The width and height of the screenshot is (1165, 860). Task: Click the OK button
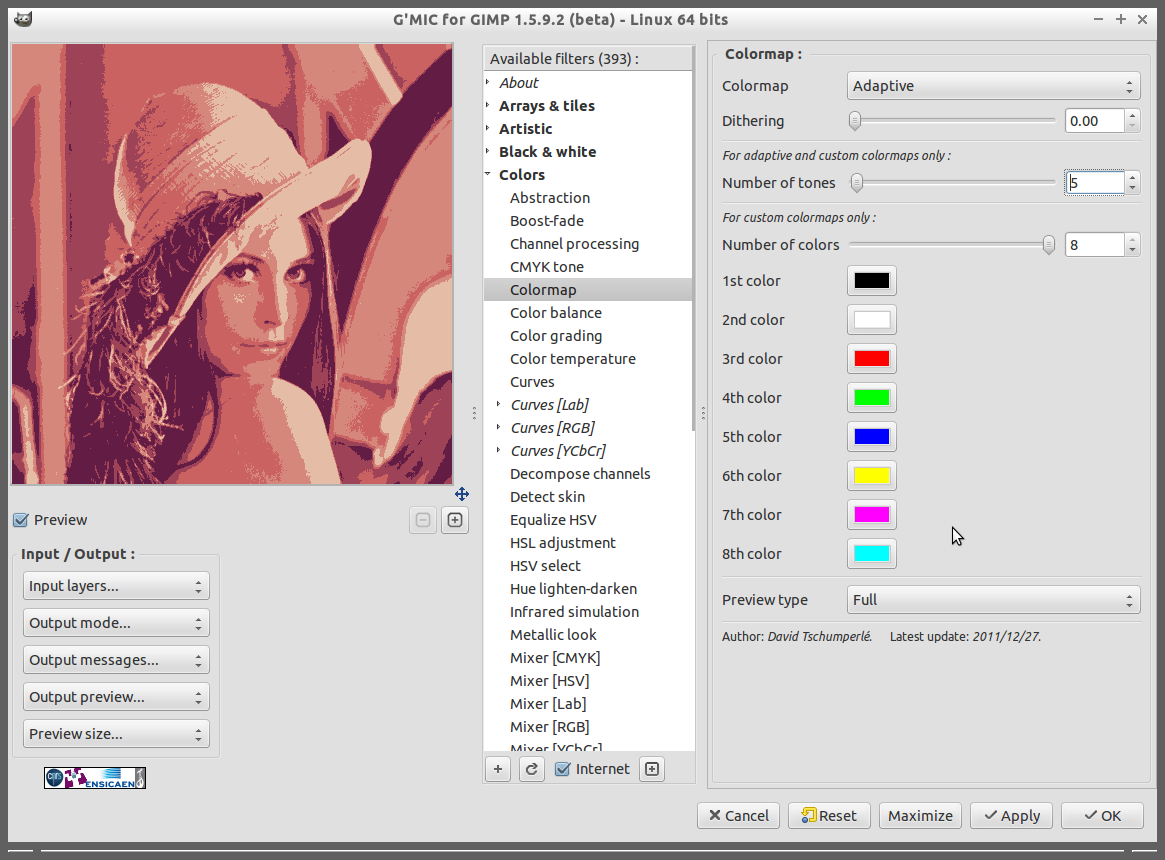tap(1102, 815)
